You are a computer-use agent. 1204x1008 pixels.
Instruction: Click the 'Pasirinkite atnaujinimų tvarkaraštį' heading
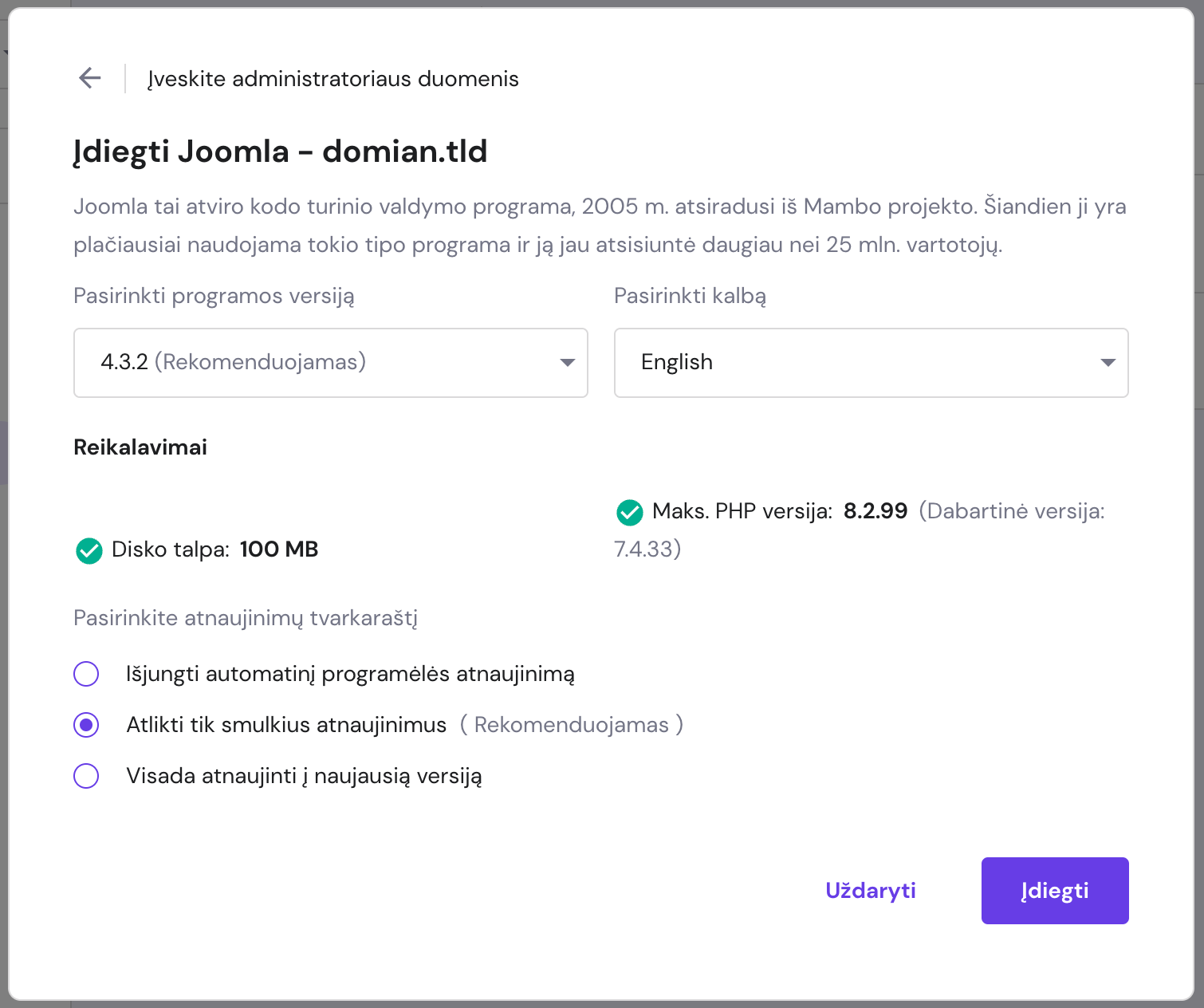[x=246, y=618]
